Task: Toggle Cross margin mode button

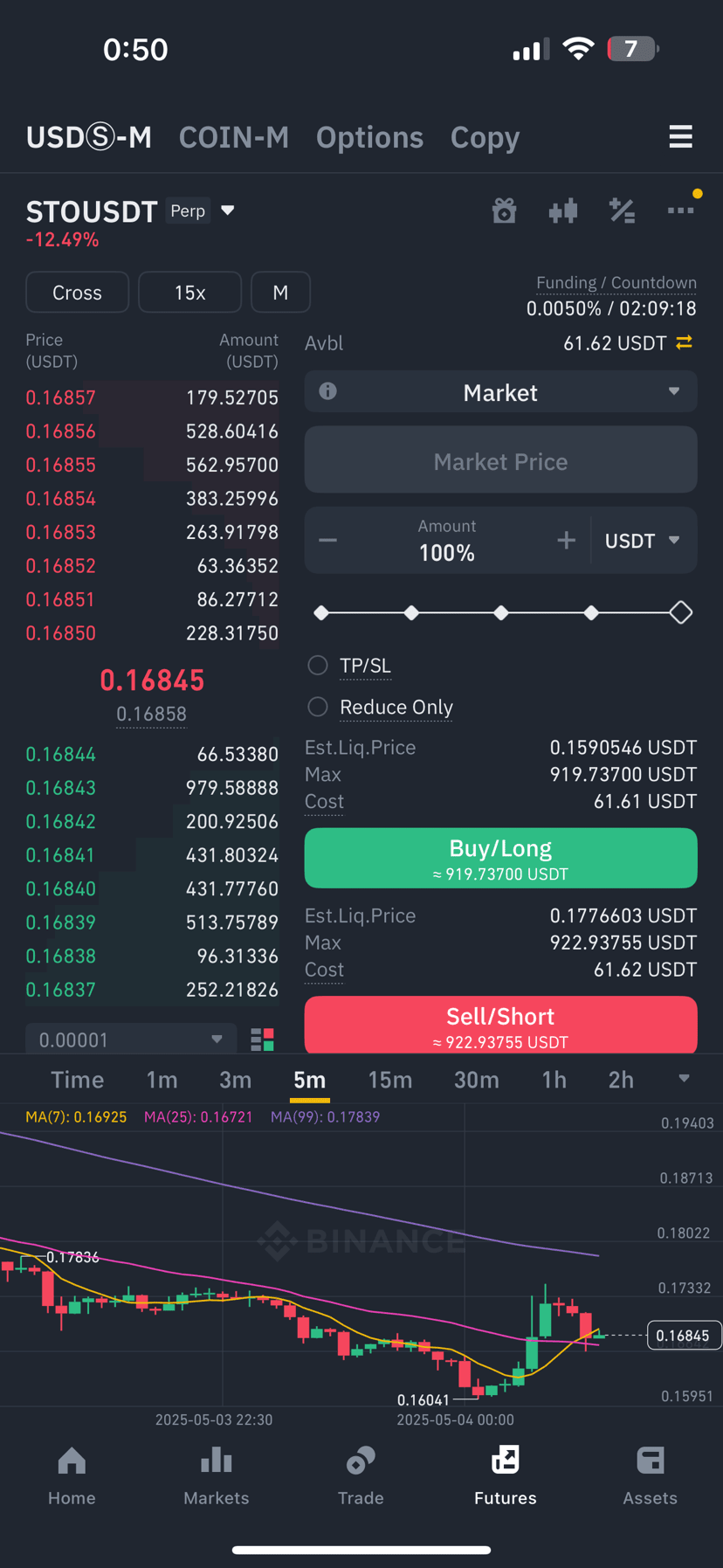Action: (78, 292)
